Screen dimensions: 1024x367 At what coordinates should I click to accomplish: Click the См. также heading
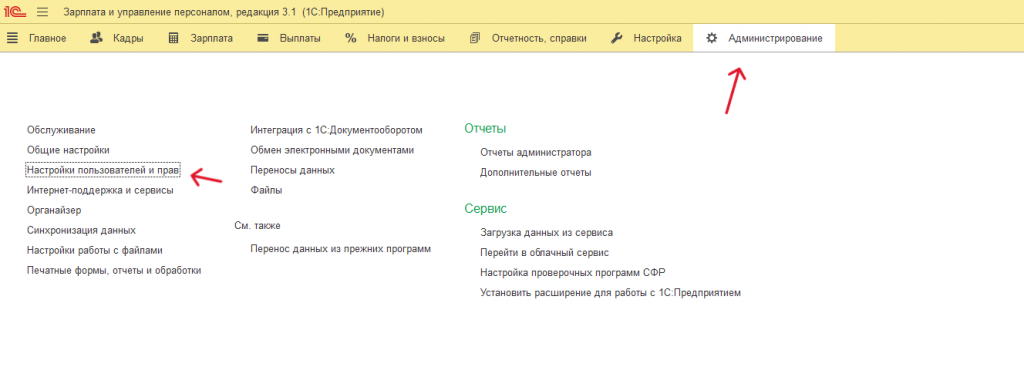point(257,225)
